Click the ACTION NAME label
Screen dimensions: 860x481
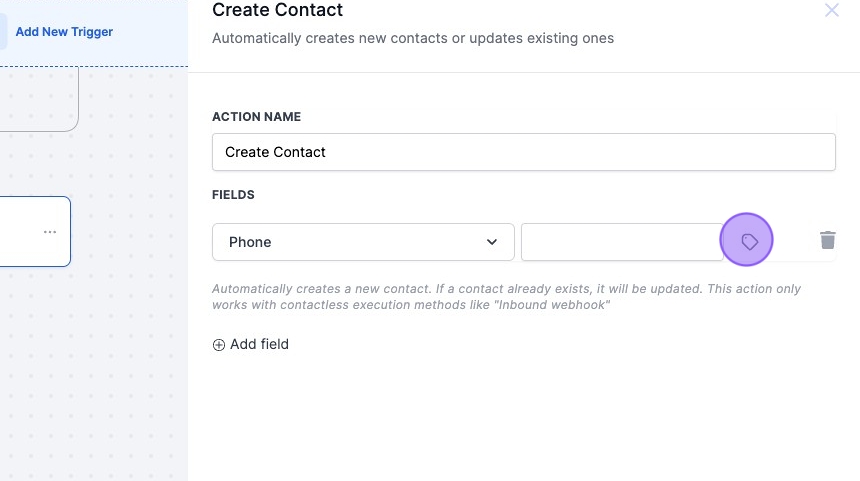tap(256, 117)
